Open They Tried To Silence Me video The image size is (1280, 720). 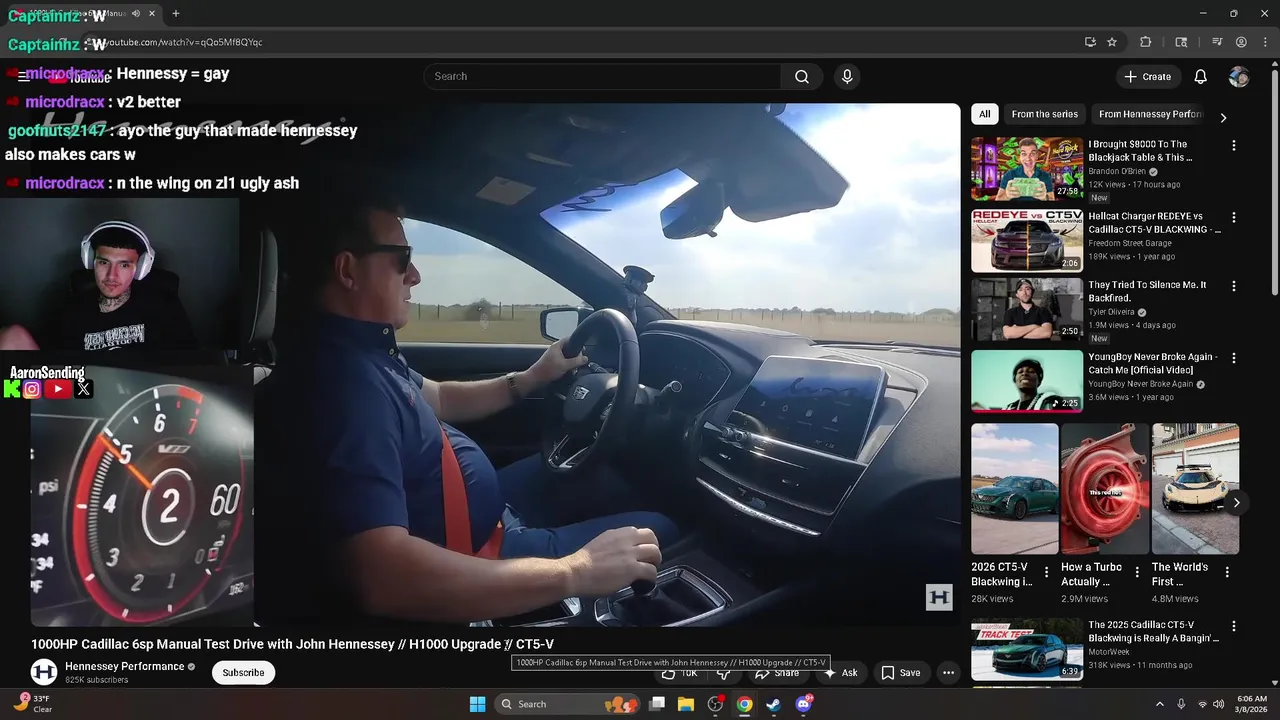[x=1027, y=310]
